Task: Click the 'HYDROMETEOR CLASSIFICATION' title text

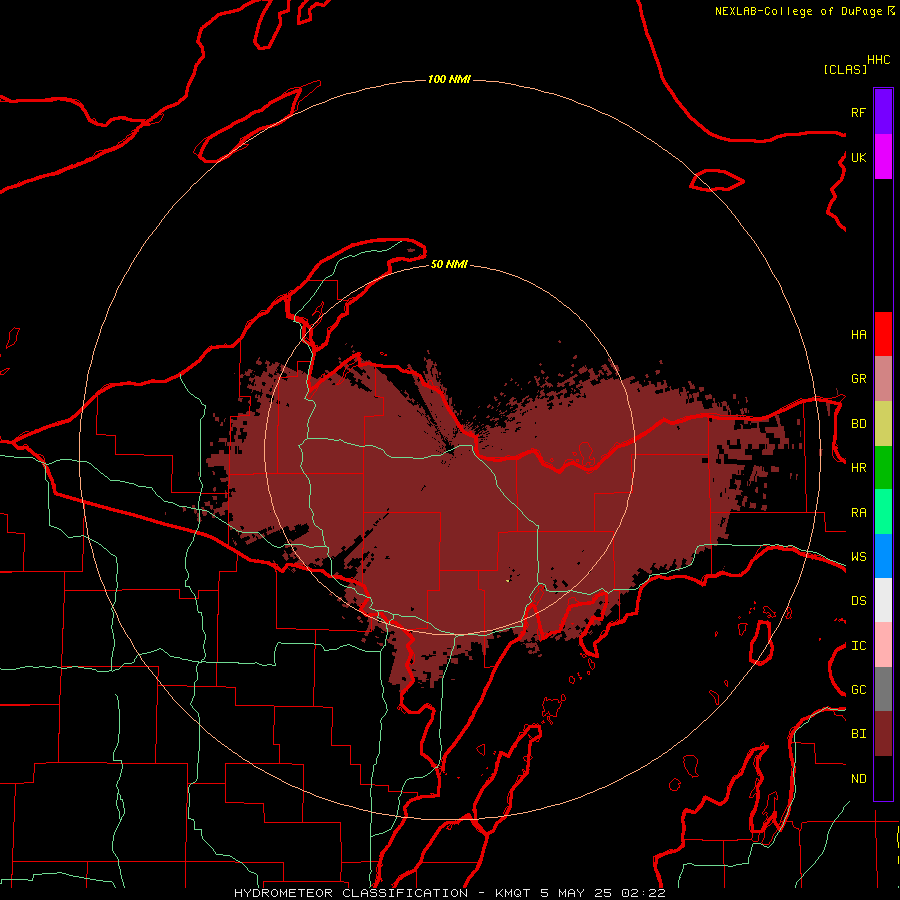Action: pyautogui.click(x=351, y=893)
